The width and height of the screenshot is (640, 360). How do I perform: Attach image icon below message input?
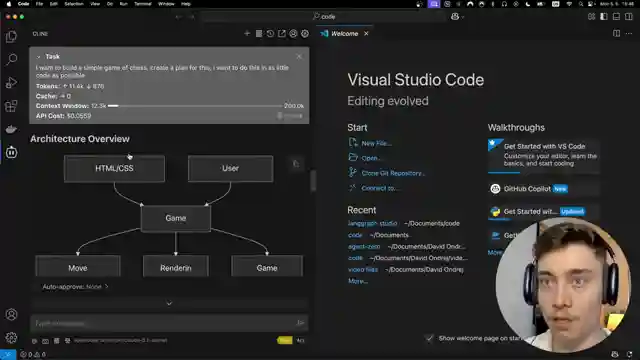[45, 340]
